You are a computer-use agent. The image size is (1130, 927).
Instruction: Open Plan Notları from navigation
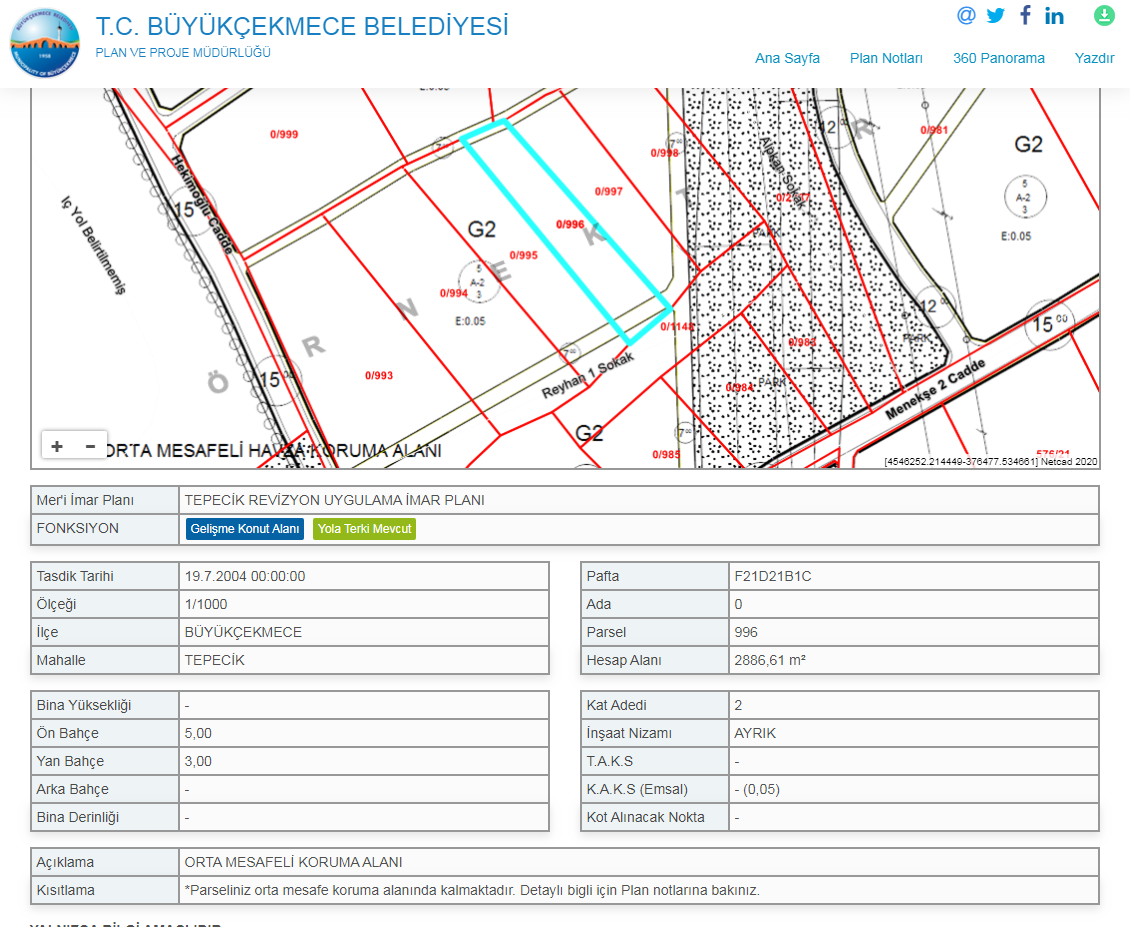tap(886, 58)
